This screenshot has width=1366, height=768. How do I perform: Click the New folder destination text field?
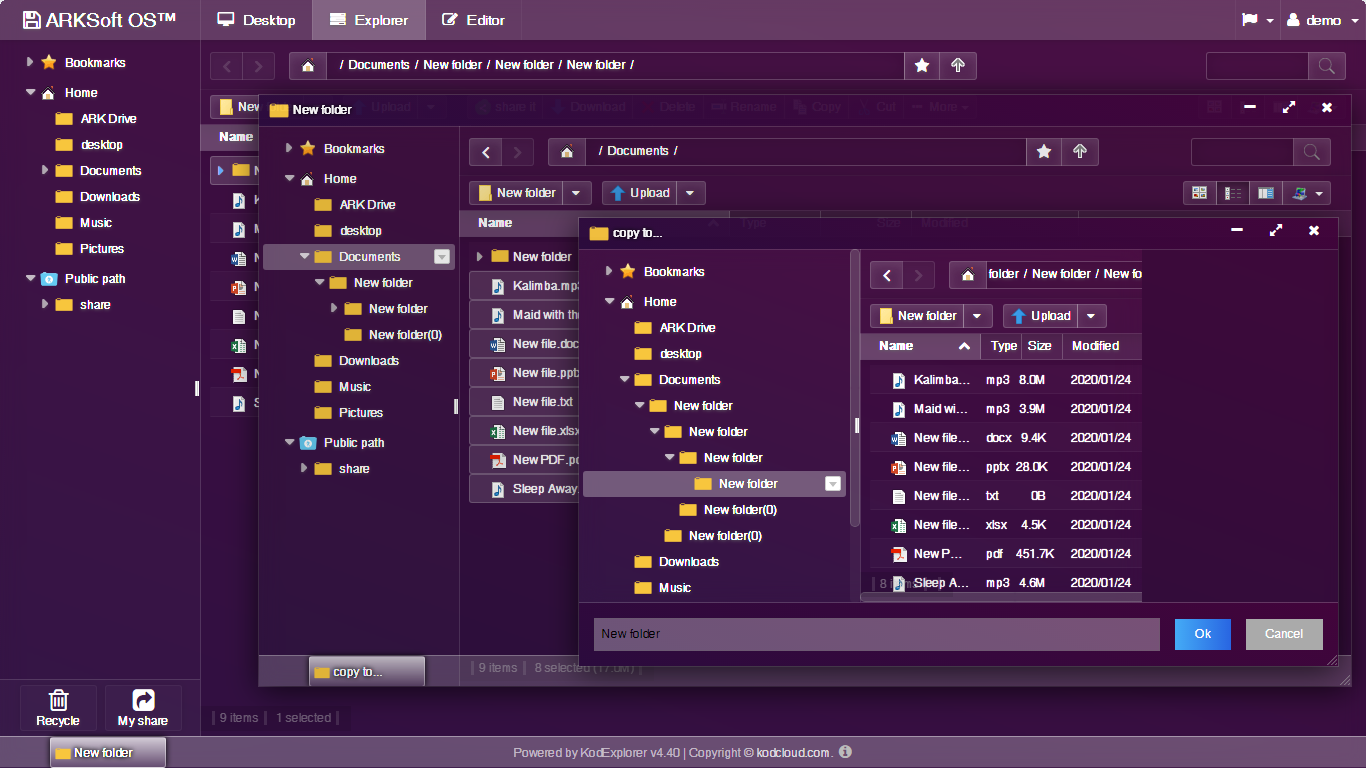876,634
